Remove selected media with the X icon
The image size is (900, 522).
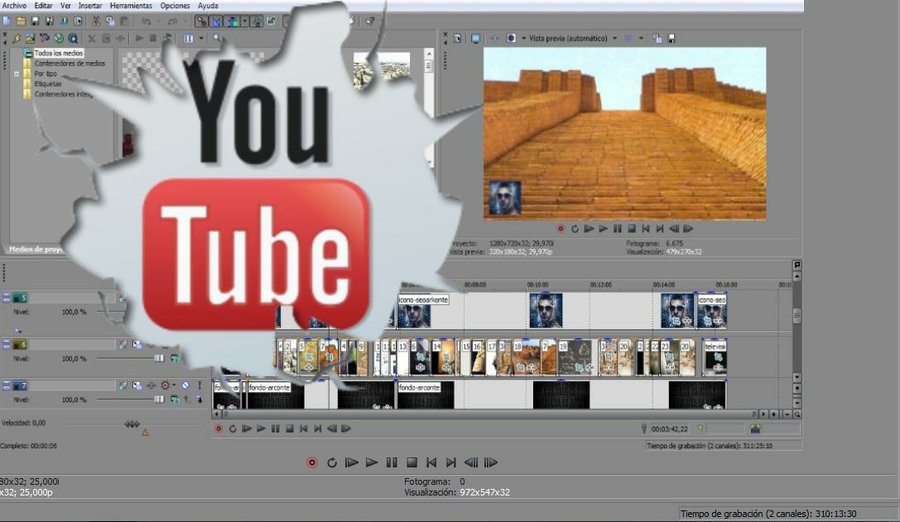pyautogui.click(x=92, y=38)
